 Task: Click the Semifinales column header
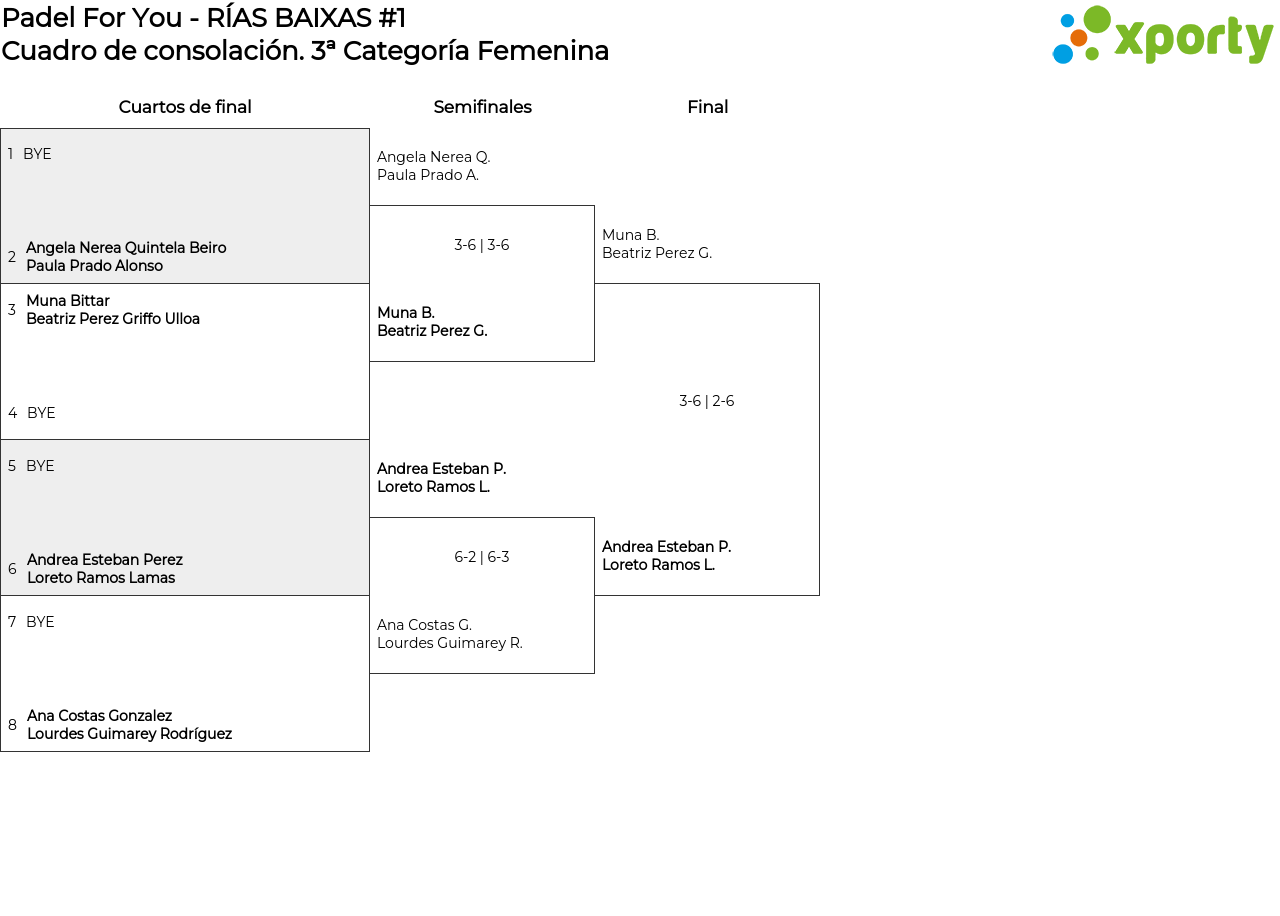tap(482, 107)
